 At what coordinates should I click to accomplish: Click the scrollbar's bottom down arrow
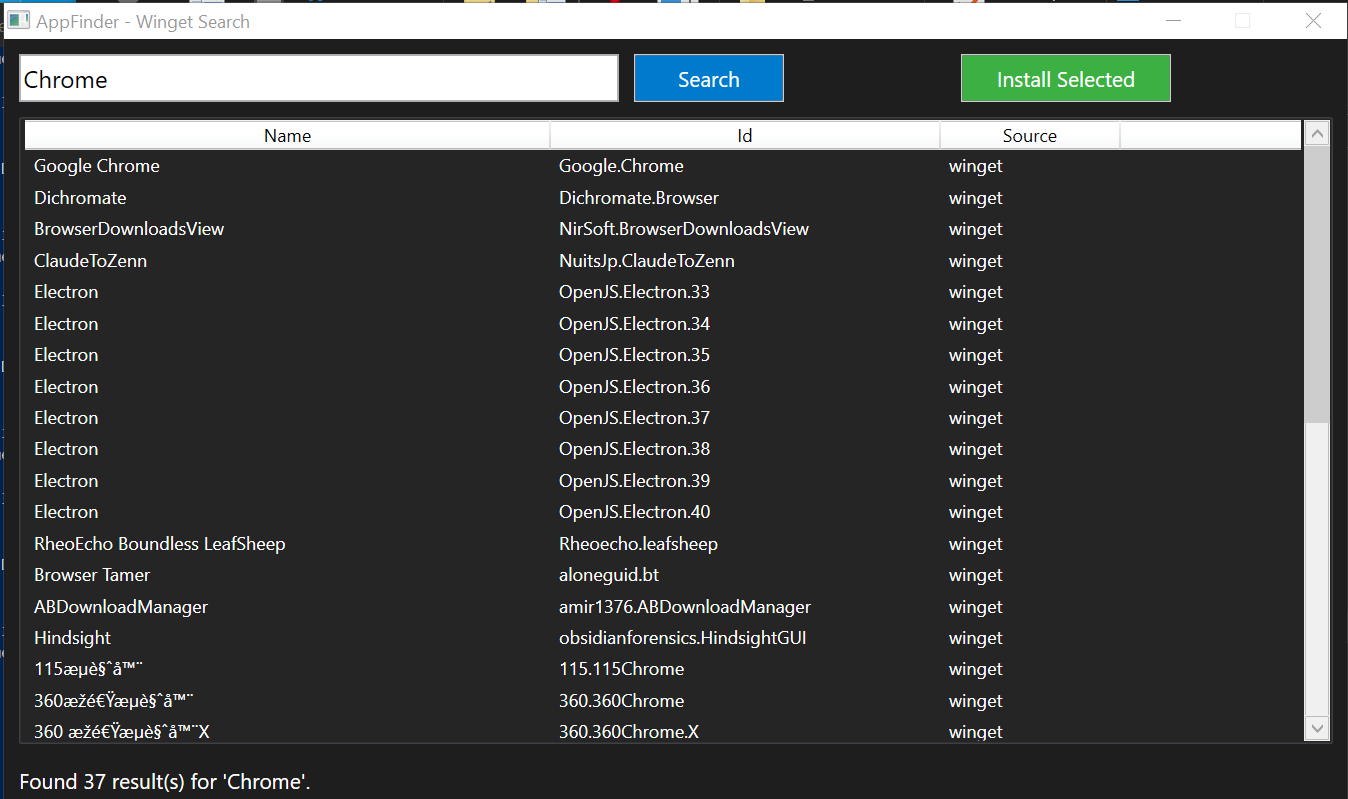pos(1317,728)
